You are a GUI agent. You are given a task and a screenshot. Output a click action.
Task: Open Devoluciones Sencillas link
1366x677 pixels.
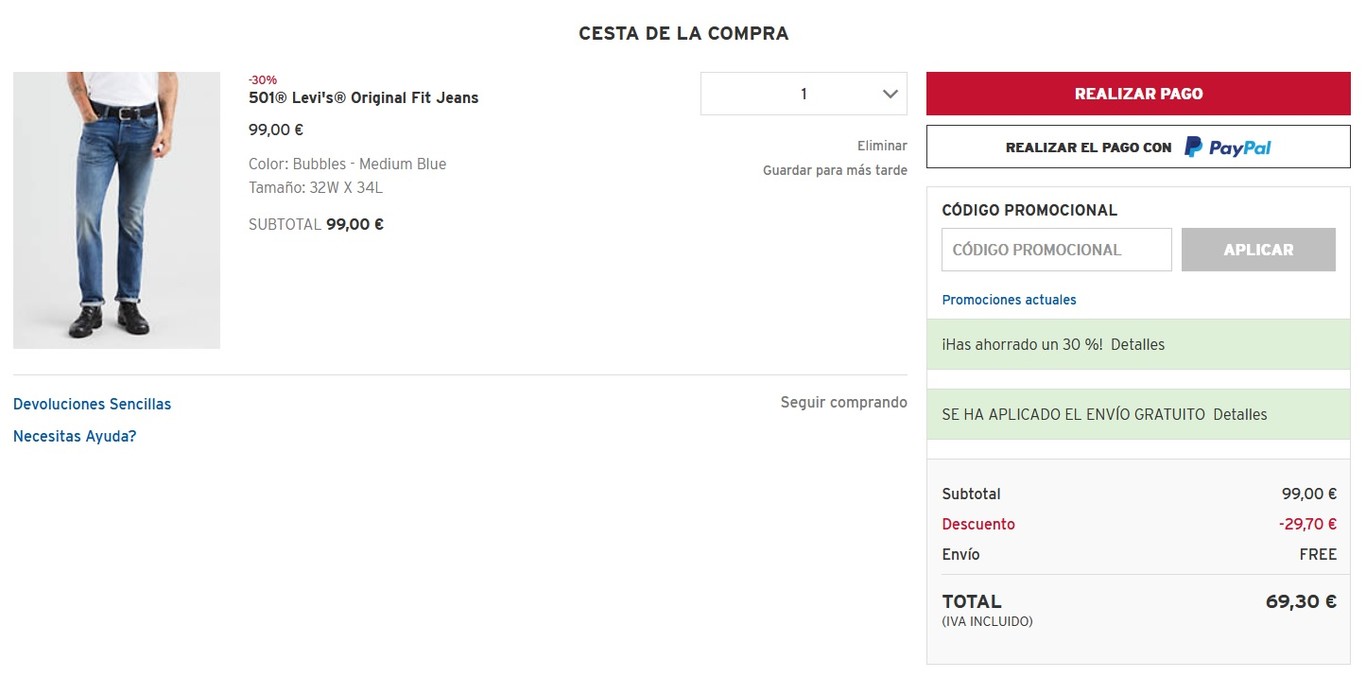(92, 404)
